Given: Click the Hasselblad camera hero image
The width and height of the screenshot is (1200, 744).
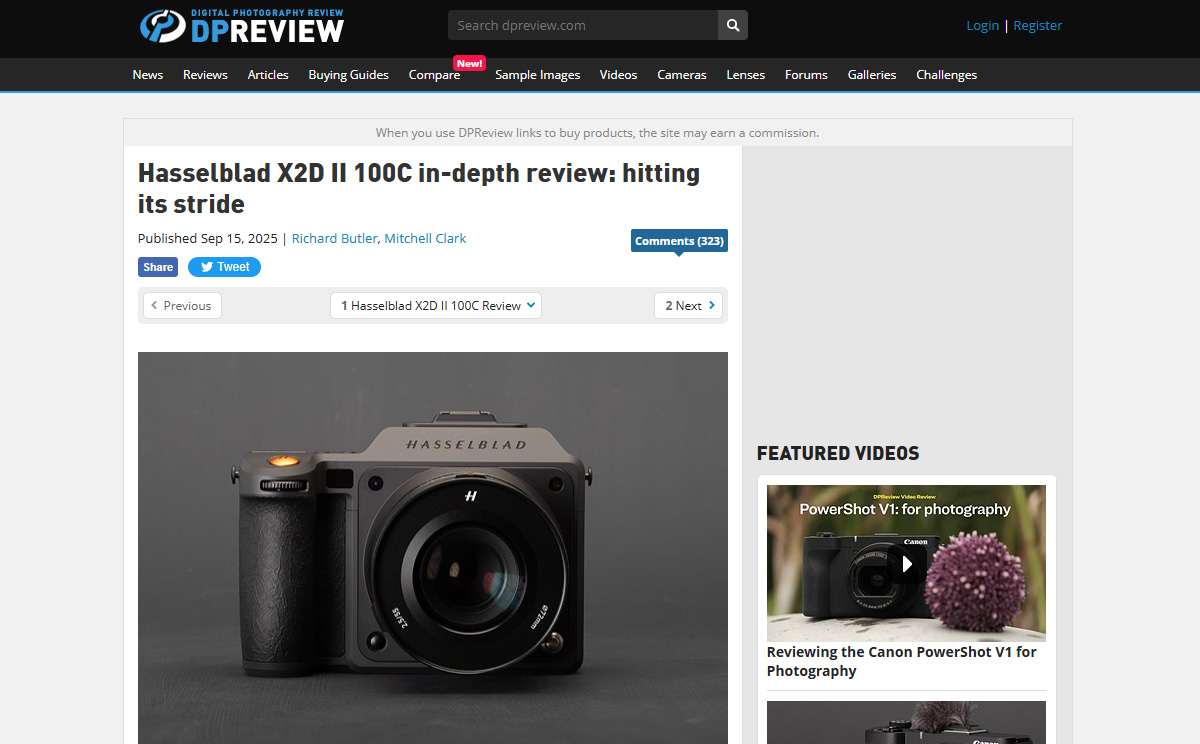Looking at the screenshot, I should point(433,548).
